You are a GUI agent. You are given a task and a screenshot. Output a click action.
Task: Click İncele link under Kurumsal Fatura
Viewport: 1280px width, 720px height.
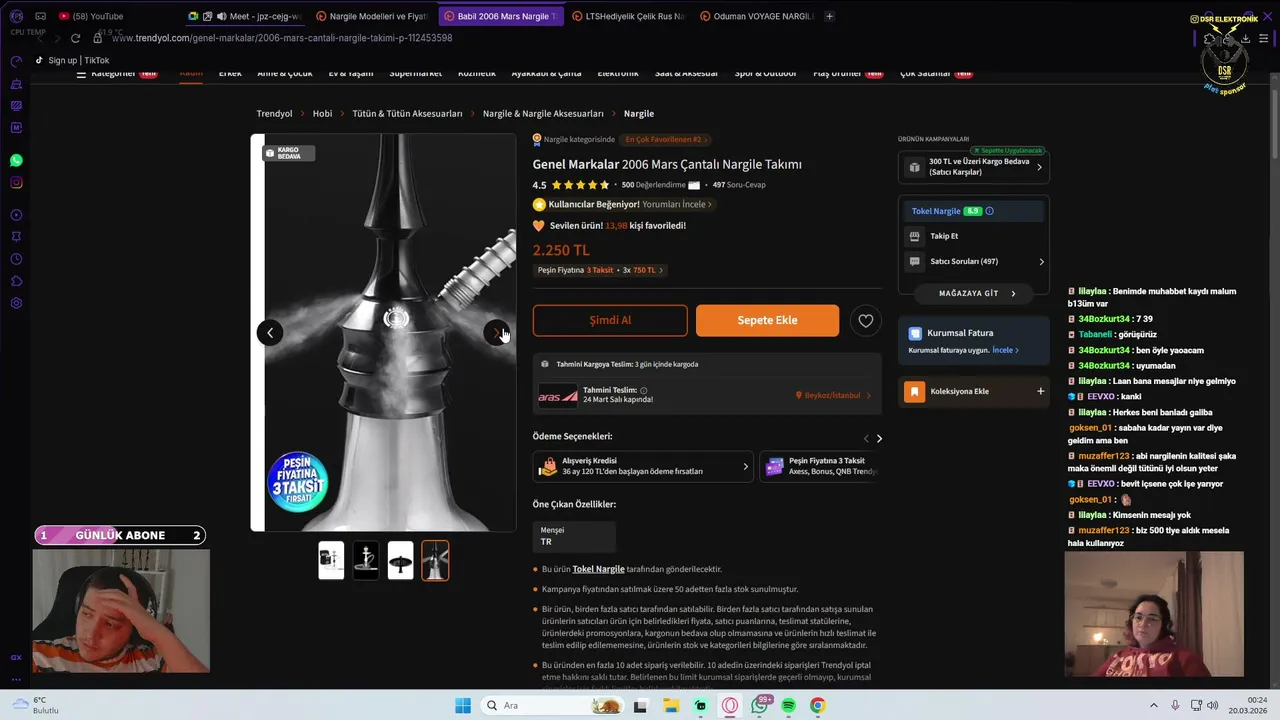[x=1005, y=350]
